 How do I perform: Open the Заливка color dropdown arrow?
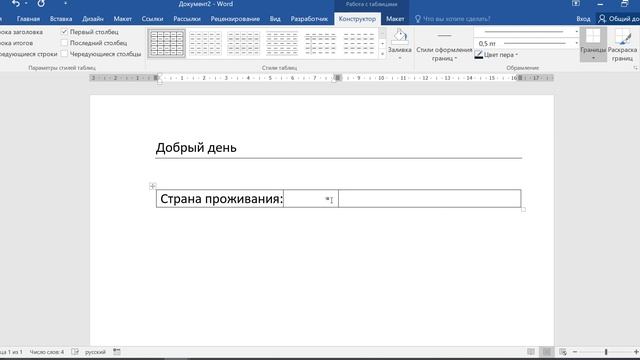(400, 58)
